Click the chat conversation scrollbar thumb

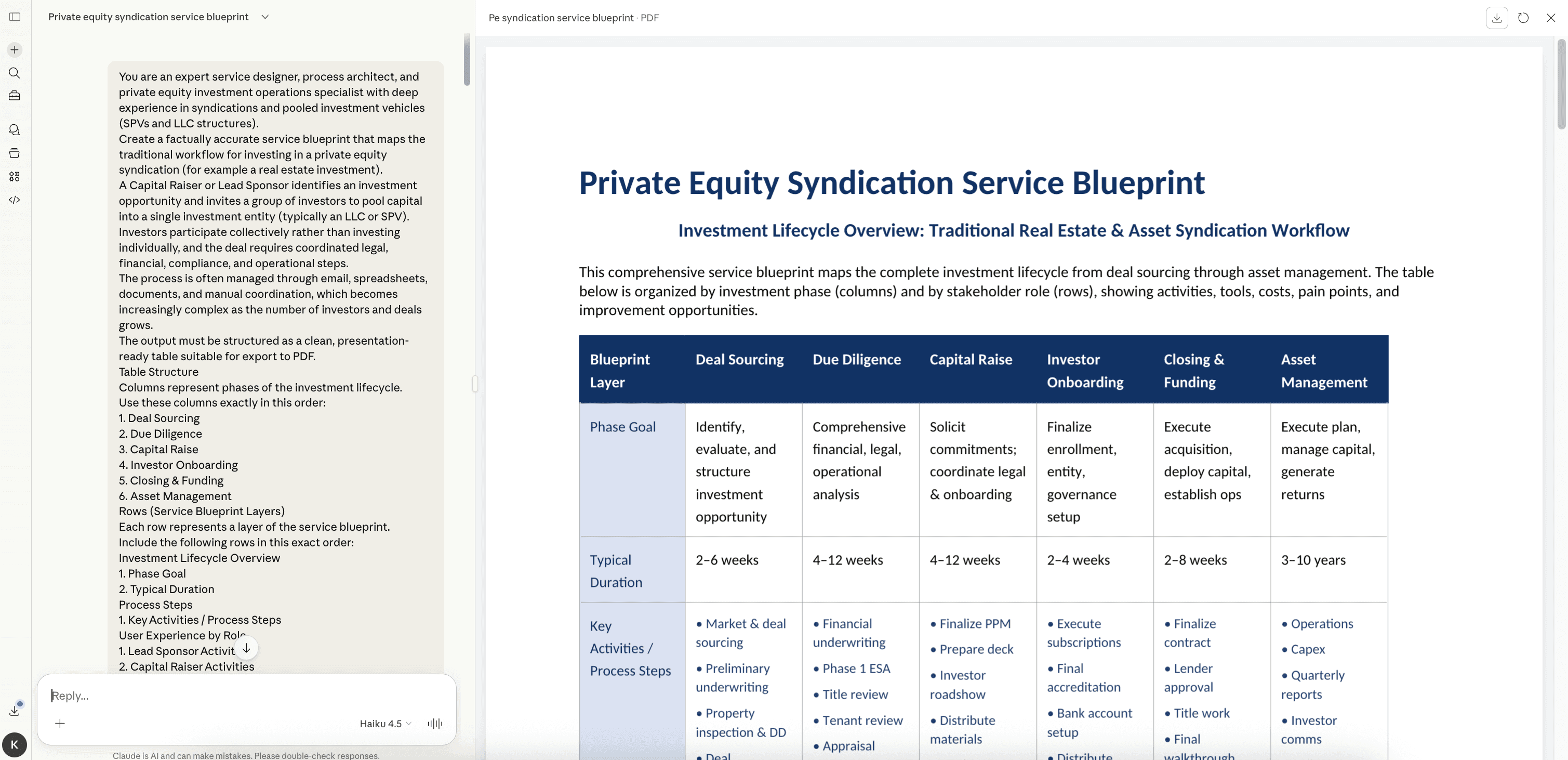click(467, 60)
